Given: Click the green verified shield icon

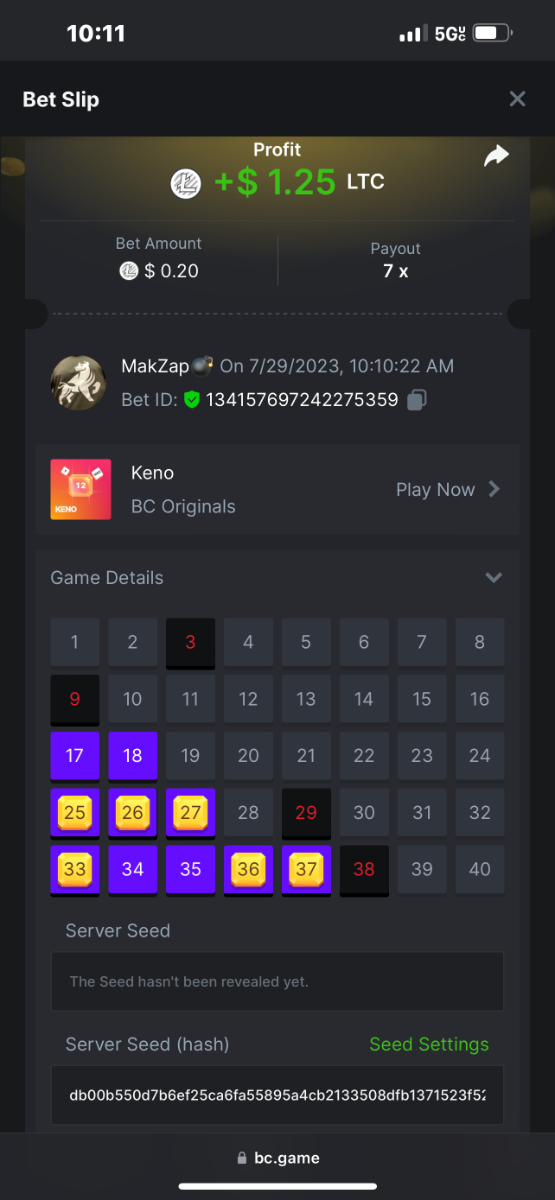Looking at the screenshot, I should tap(192, 400).
